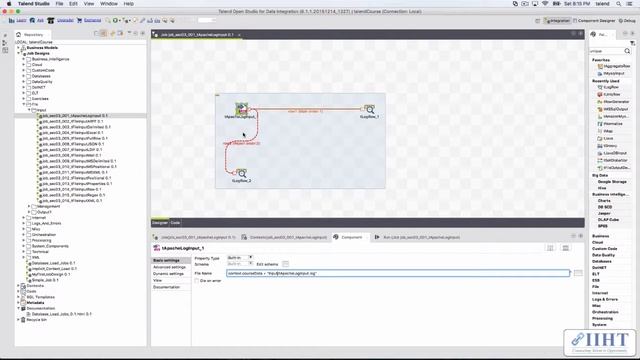Pick tJava from Recently Used palette
The image size is (640, 360).
point(605,138)
